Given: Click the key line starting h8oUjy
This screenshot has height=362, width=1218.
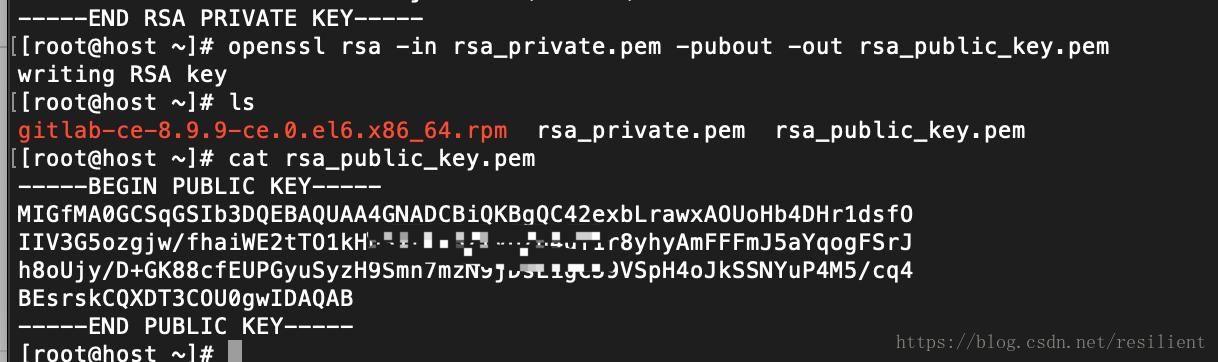Looking at the screenshot, I should (x=465, y=270).
